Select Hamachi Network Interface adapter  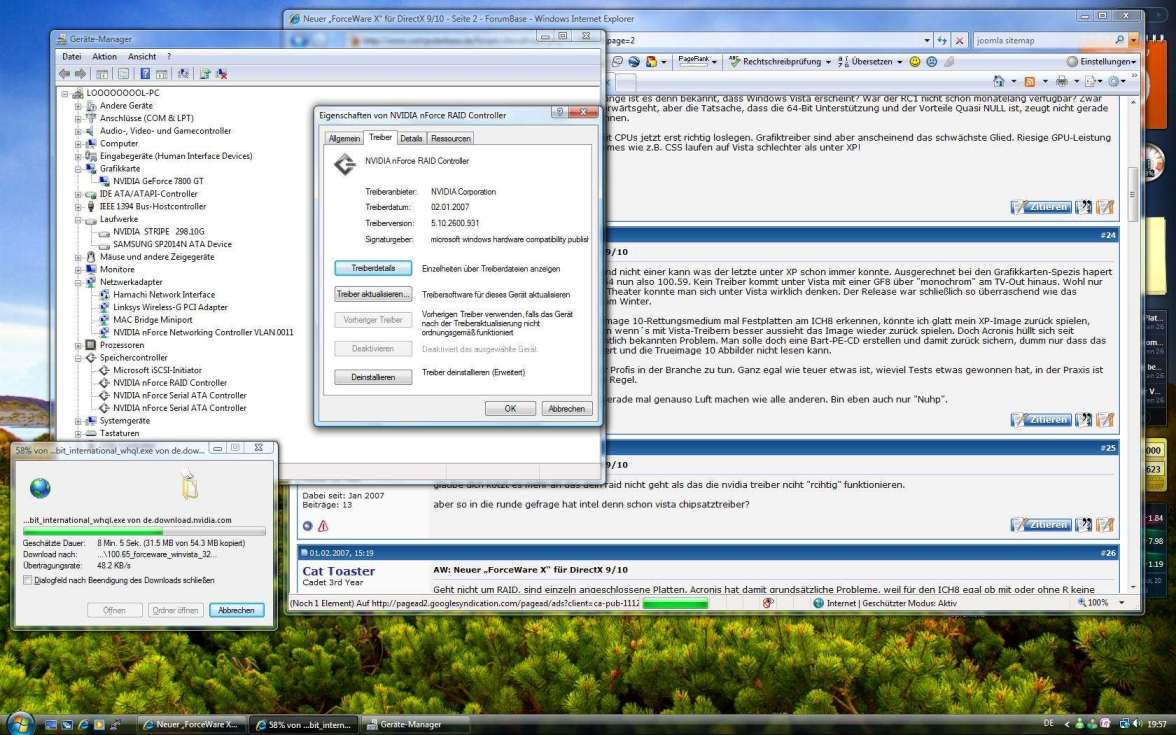[164, 295]
